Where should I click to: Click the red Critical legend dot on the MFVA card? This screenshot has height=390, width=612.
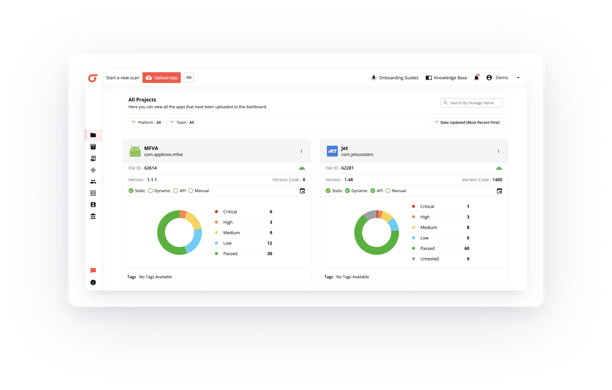pos(216,212)
